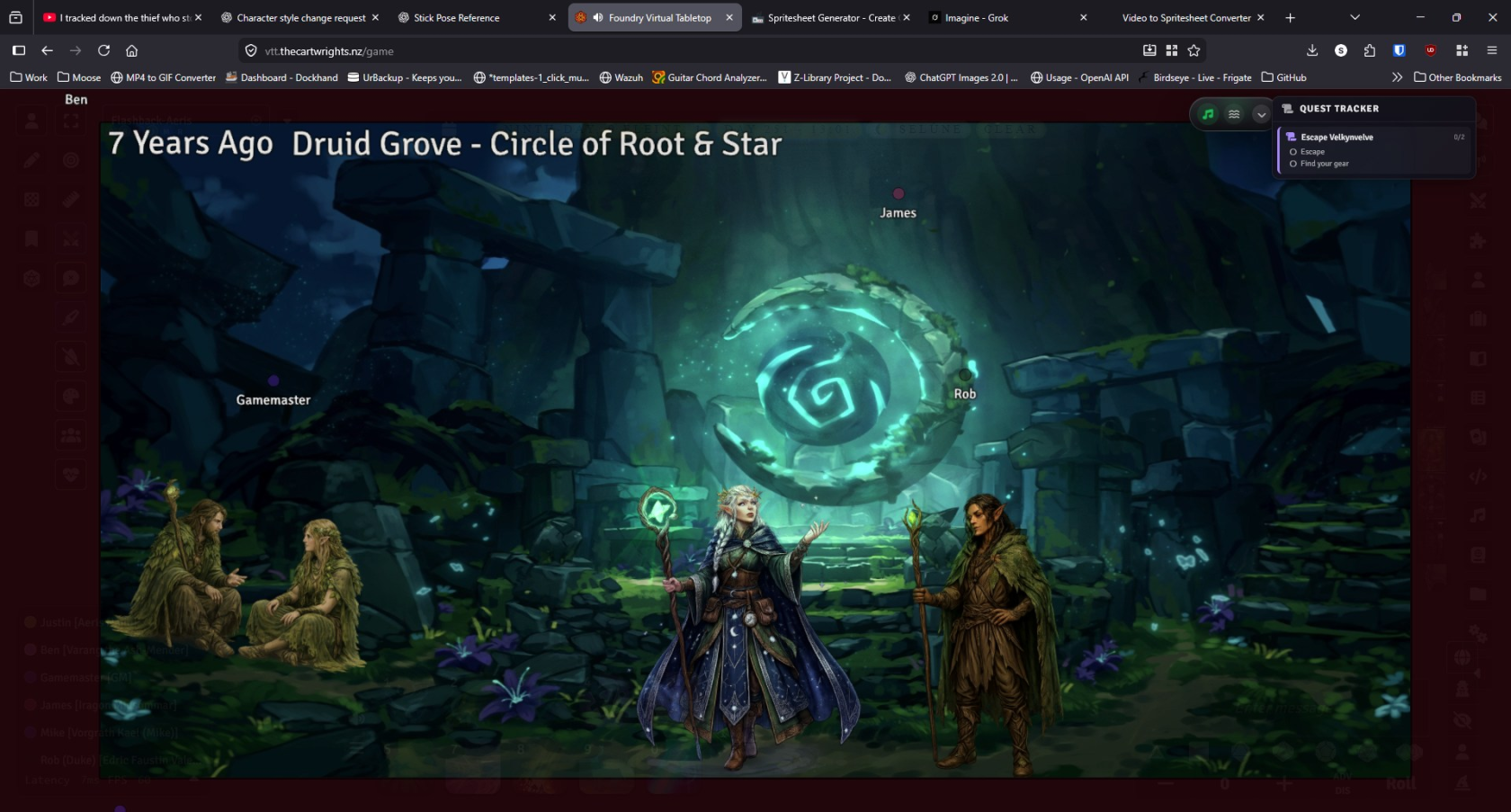Screen dimensions: 1511x812
Task: Open the Dashboard - Dockhand bookmark
Action: (x=282, y=77)
